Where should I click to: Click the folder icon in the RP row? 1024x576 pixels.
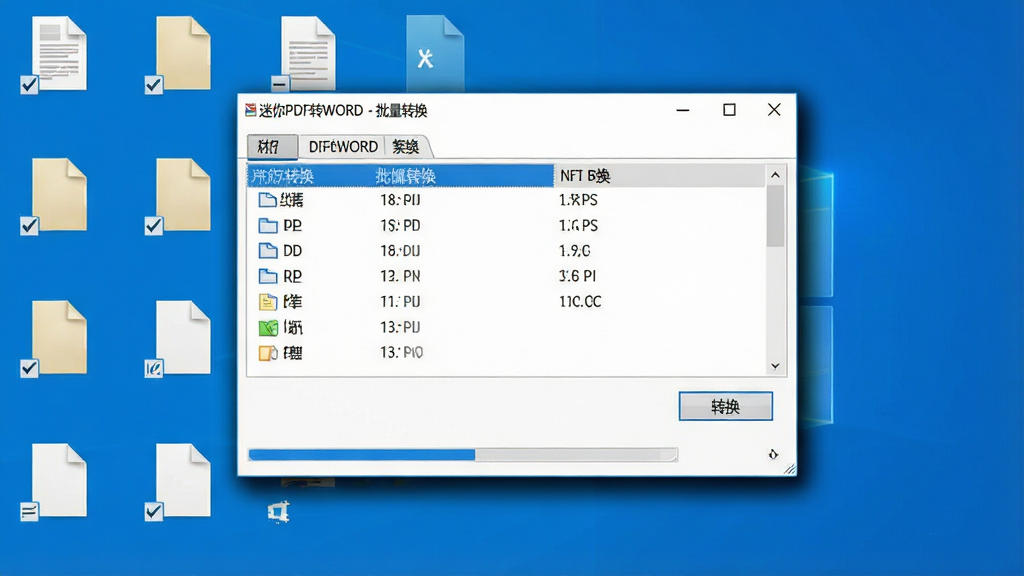[x=268, y=276]
